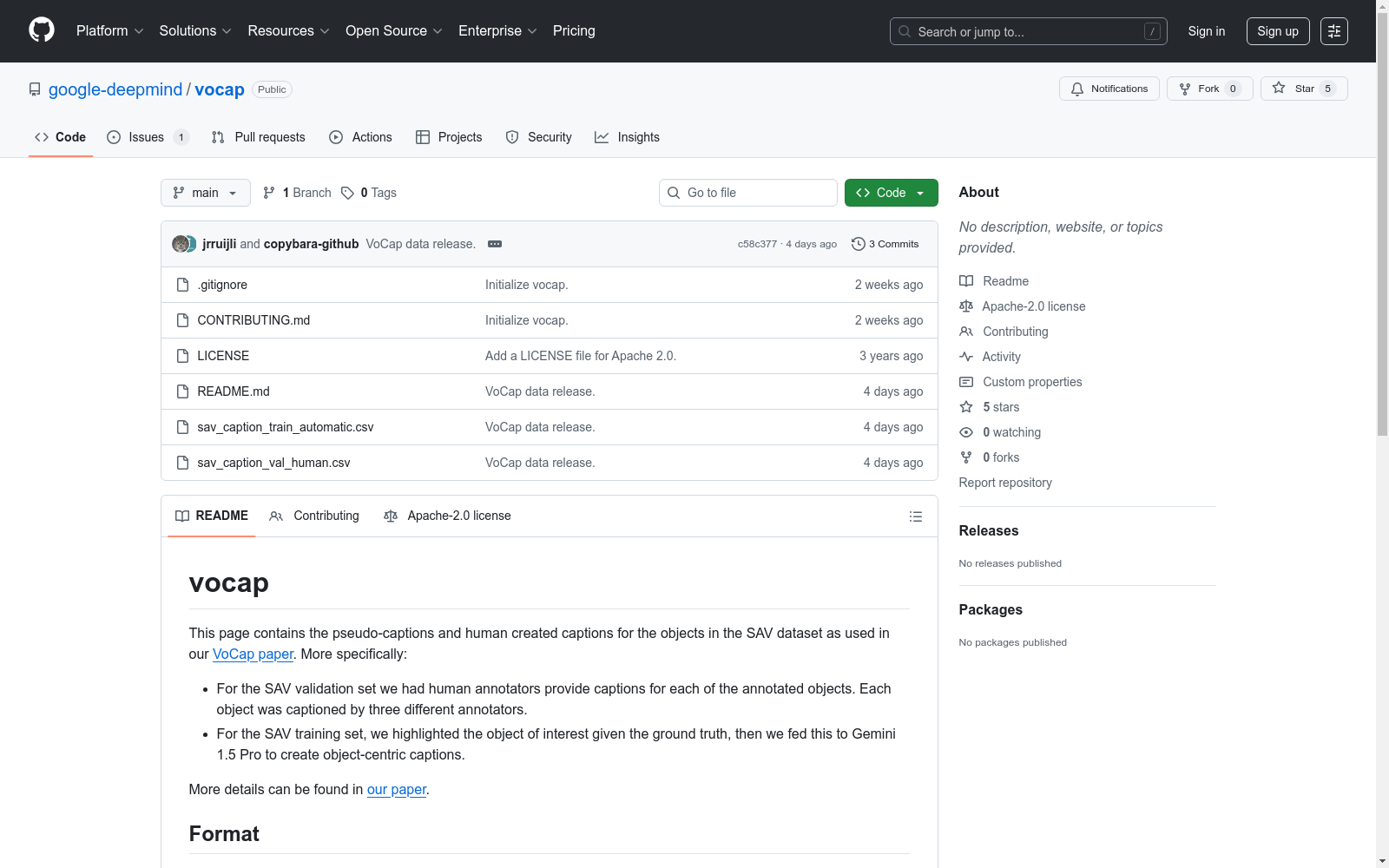Switch to the Issues tab
This screenshot has width=1389, height=868.
click(148, 137)
